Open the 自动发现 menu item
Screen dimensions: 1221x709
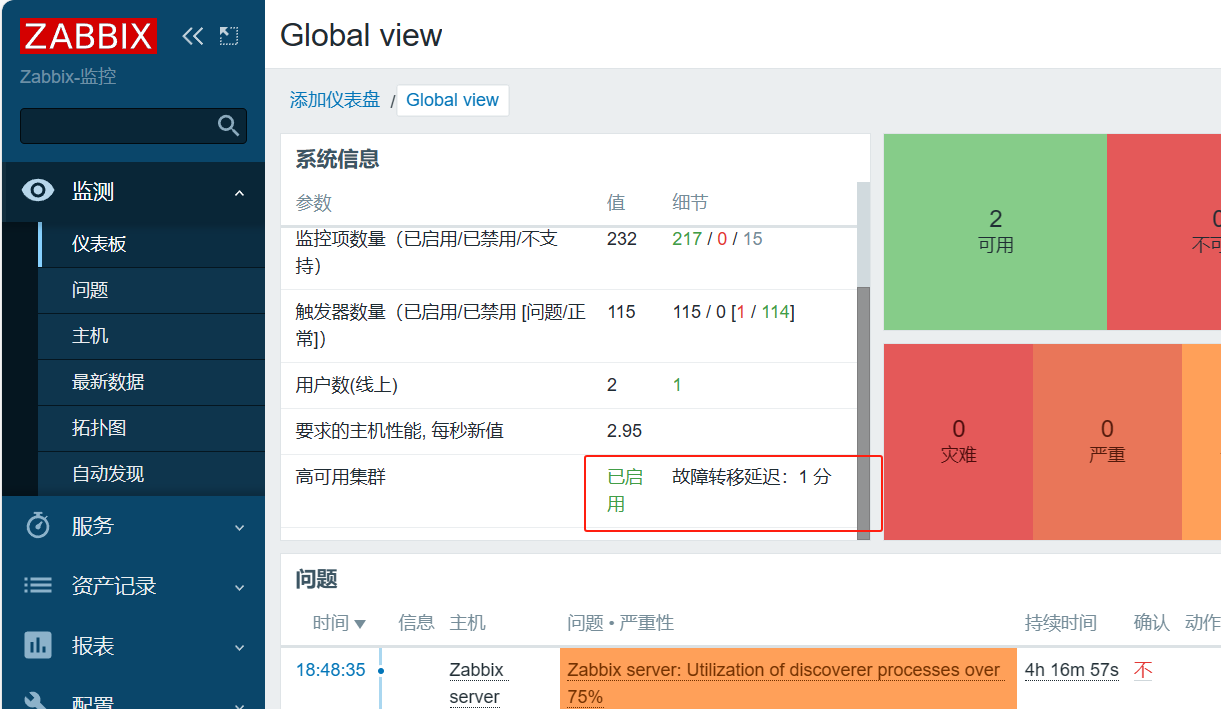151,474
